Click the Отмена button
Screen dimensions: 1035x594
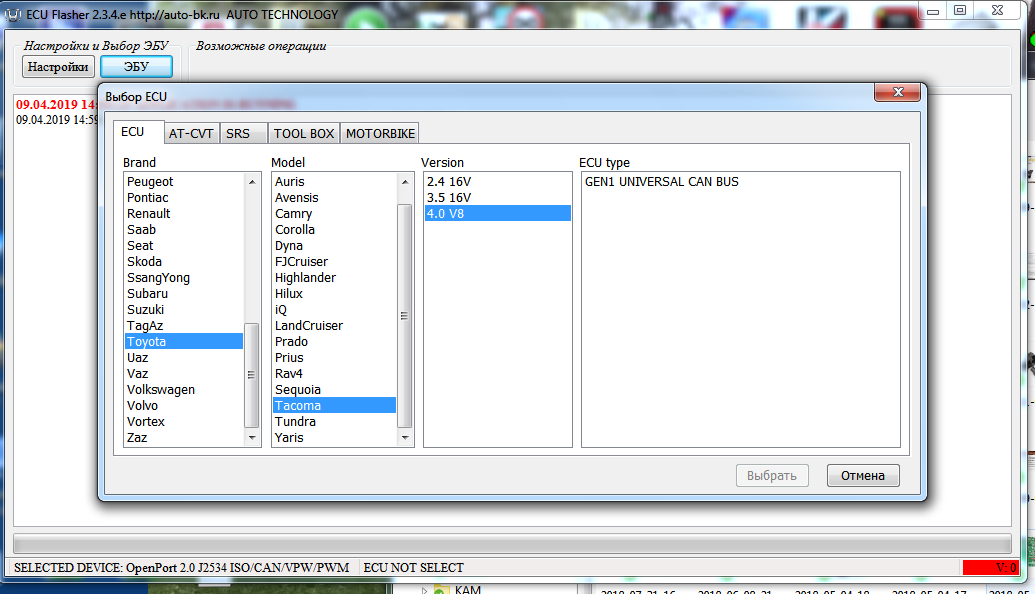click(x=863, y=475)
